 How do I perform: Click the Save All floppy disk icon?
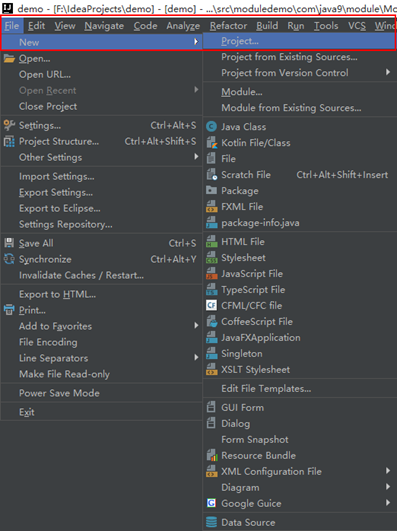(x=9, y=243)
